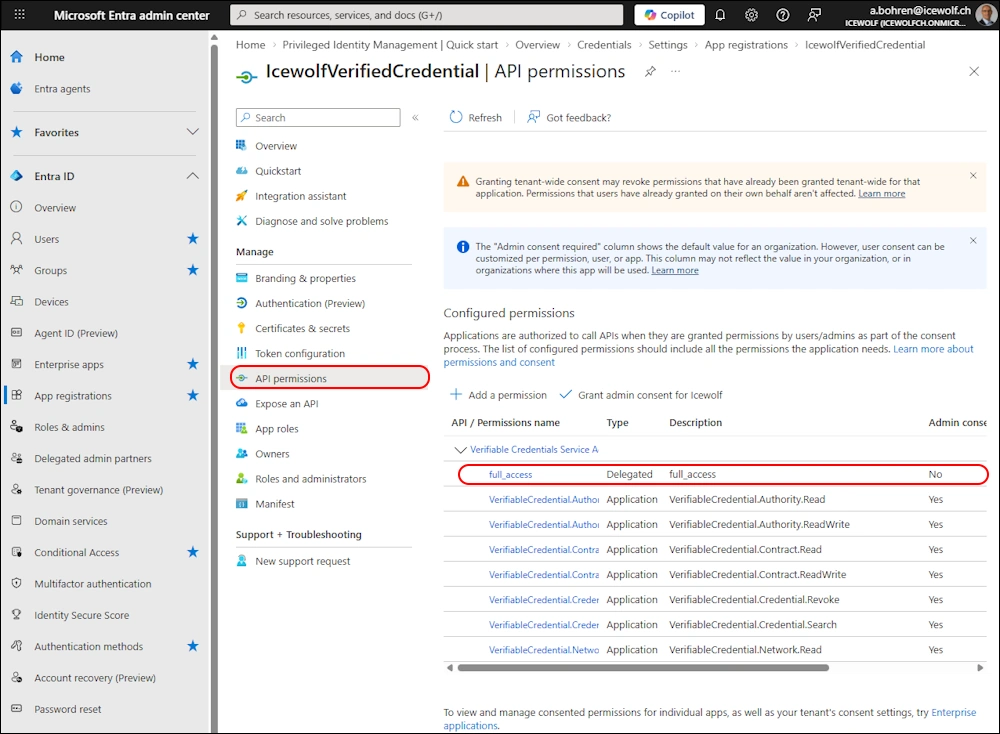Collapse the resource menu with double chevron
The width and height of the screenshot is (1000, 734).
(x=415, y=117)
